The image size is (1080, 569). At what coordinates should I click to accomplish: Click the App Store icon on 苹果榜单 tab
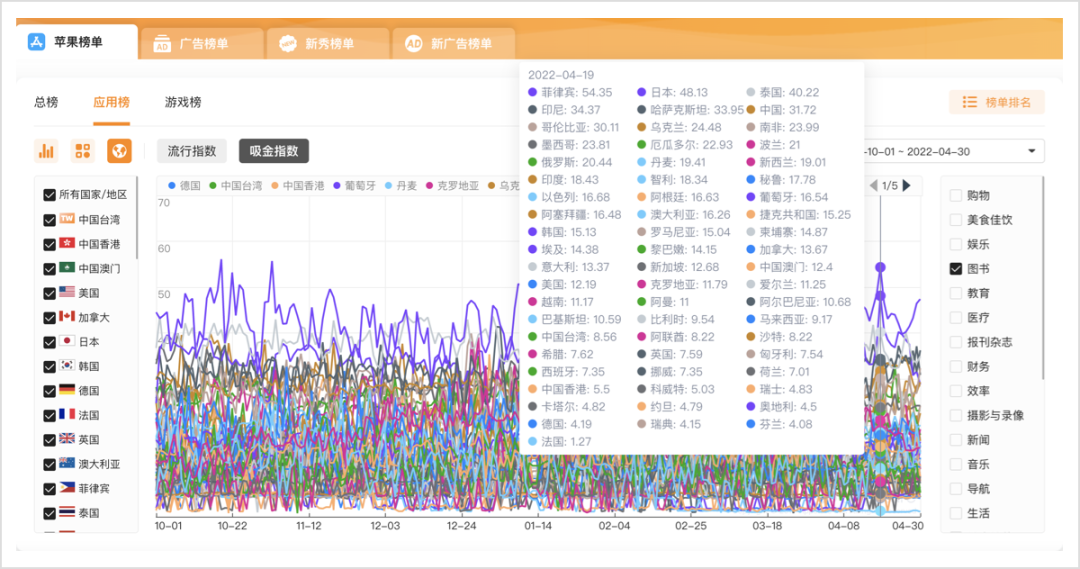point(36,42)
